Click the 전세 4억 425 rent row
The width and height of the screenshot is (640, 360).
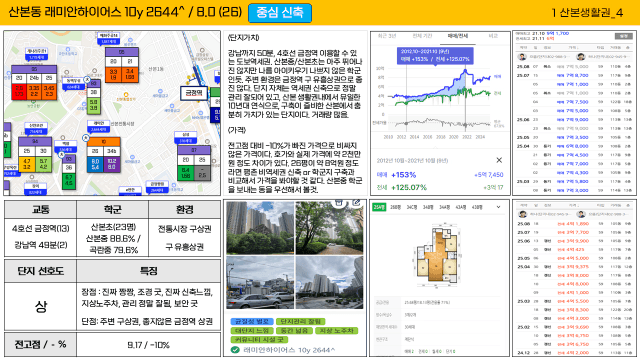574,249
